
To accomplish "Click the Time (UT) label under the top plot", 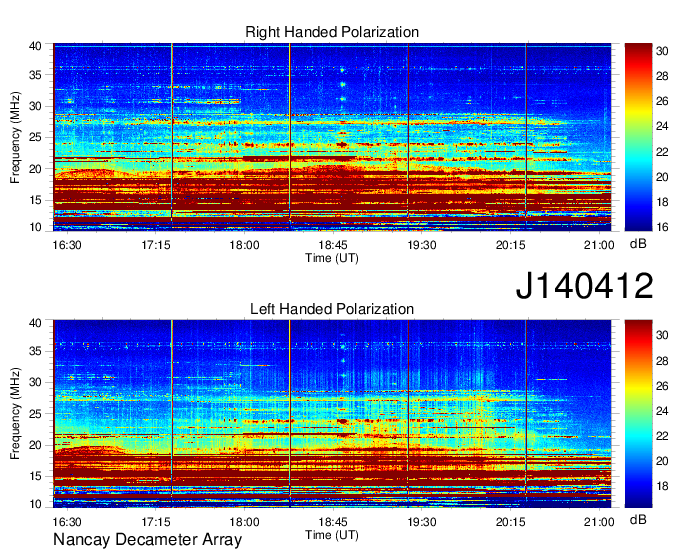I will 332,258.
